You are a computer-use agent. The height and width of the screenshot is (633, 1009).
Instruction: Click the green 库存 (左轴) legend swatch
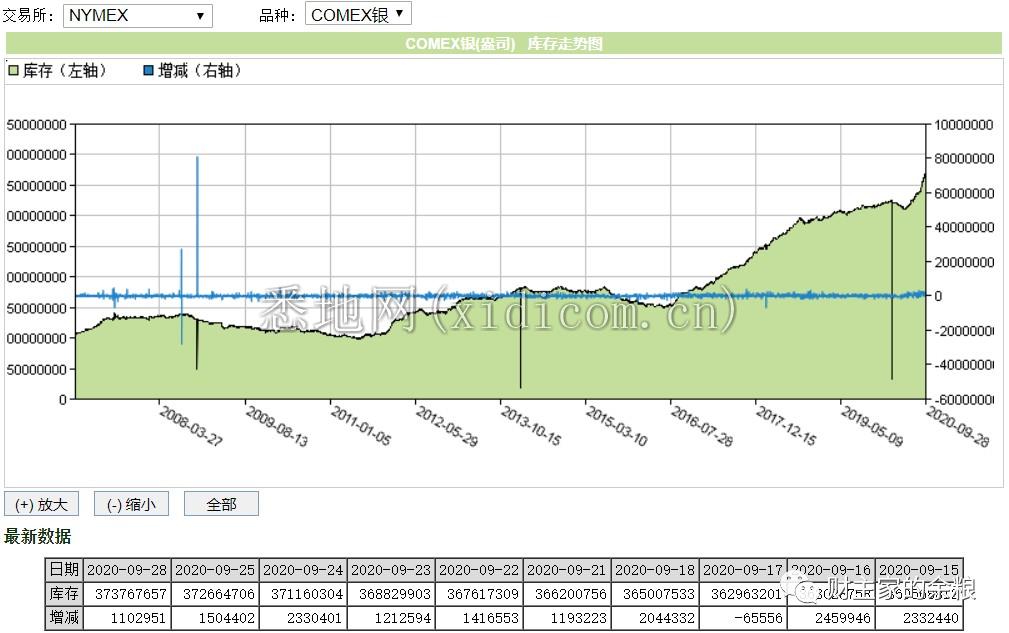(x=14, y=70)
